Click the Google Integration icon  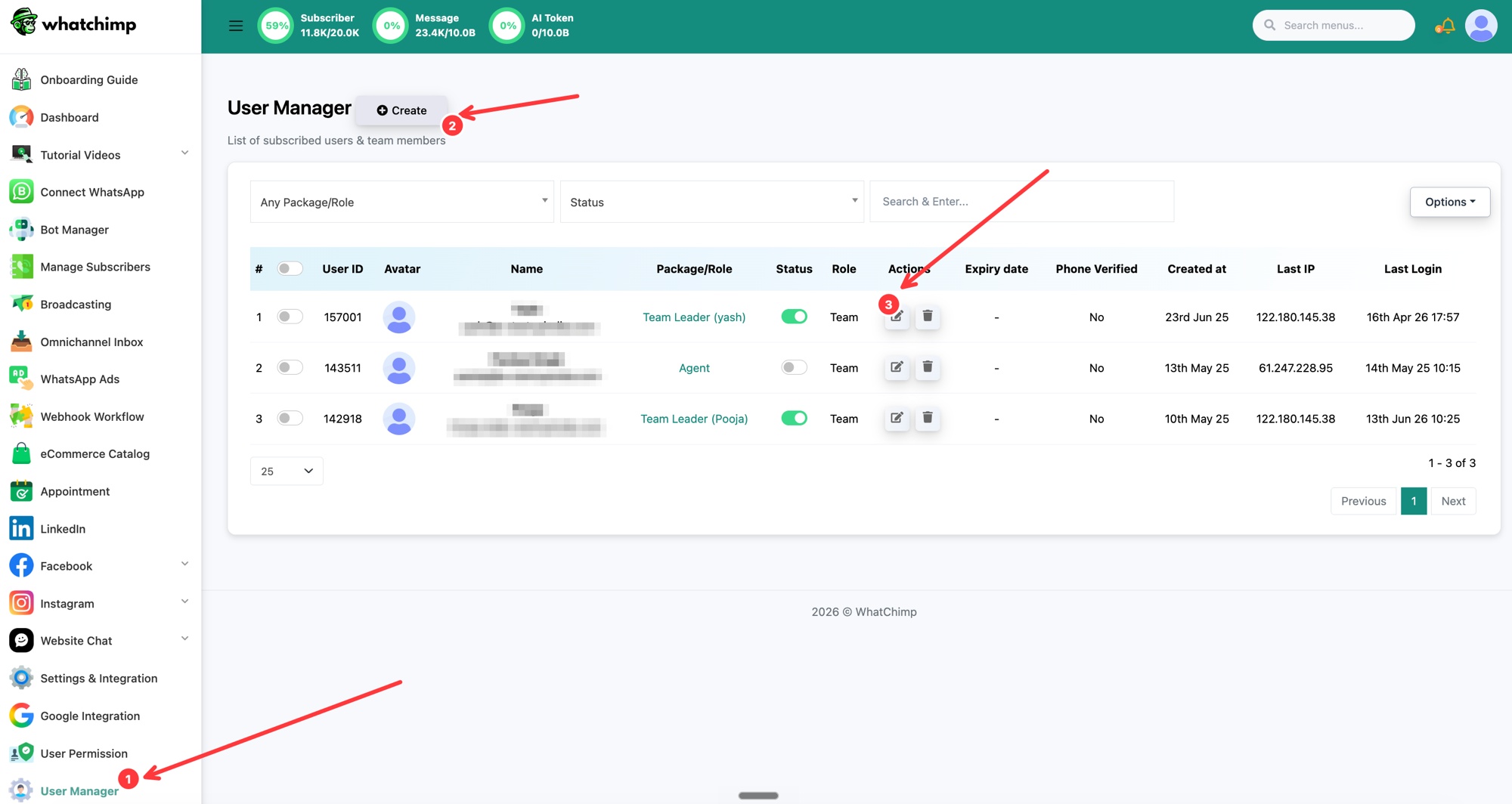(21, 716)
